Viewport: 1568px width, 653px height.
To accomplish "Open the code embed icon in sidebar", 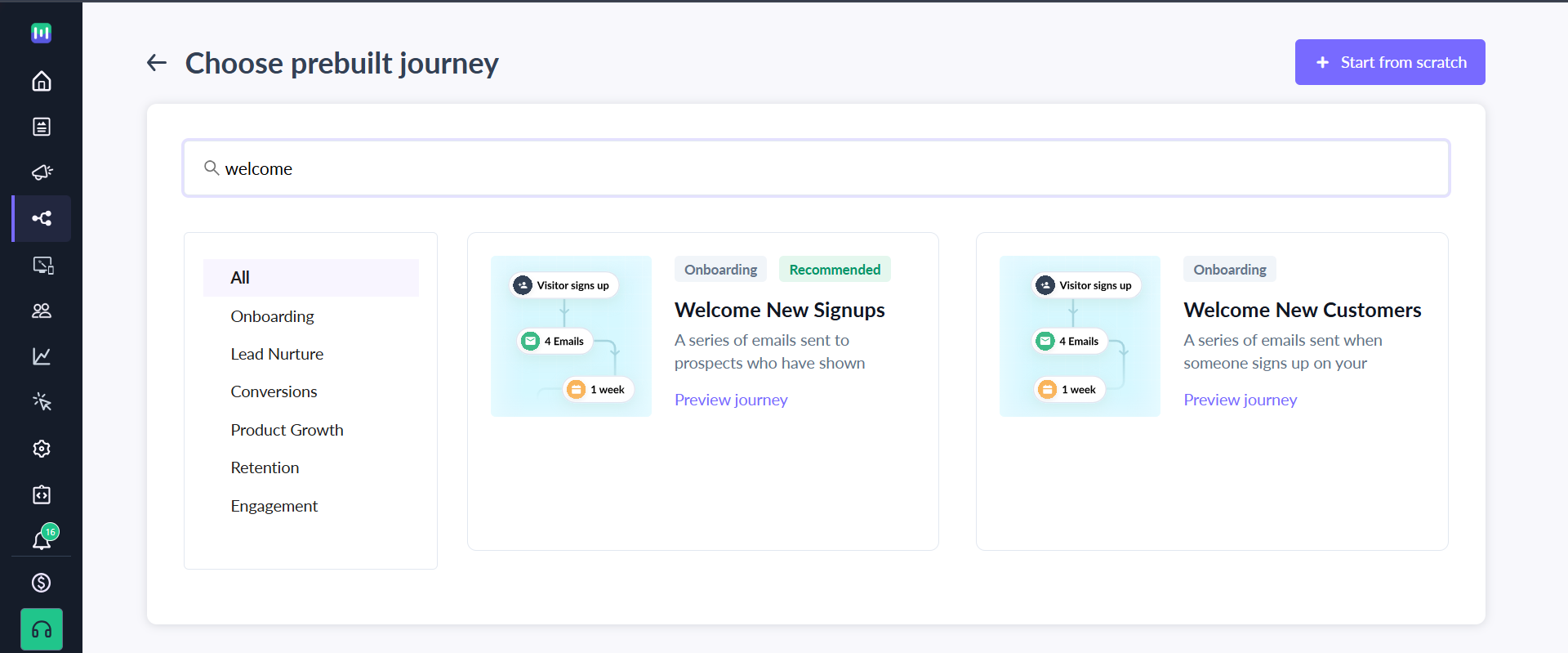I will point(42,494).
